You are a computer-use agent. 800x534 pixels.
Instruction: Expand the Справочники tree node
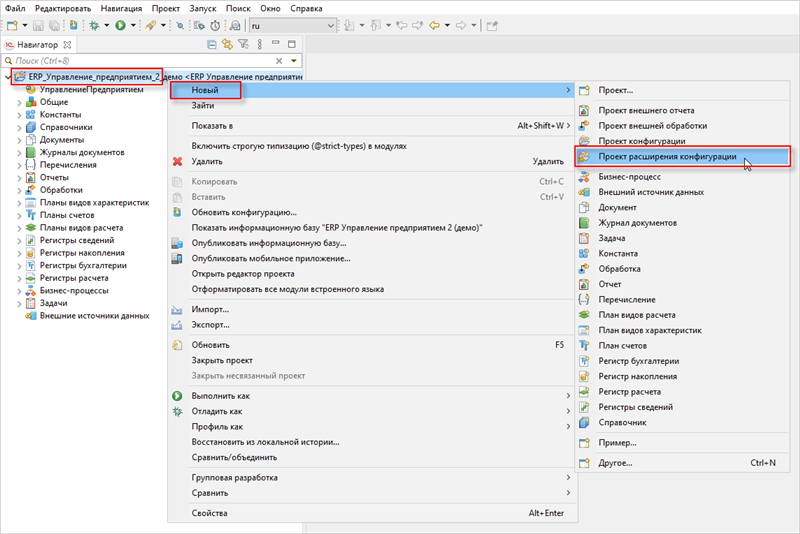point(19,127)
